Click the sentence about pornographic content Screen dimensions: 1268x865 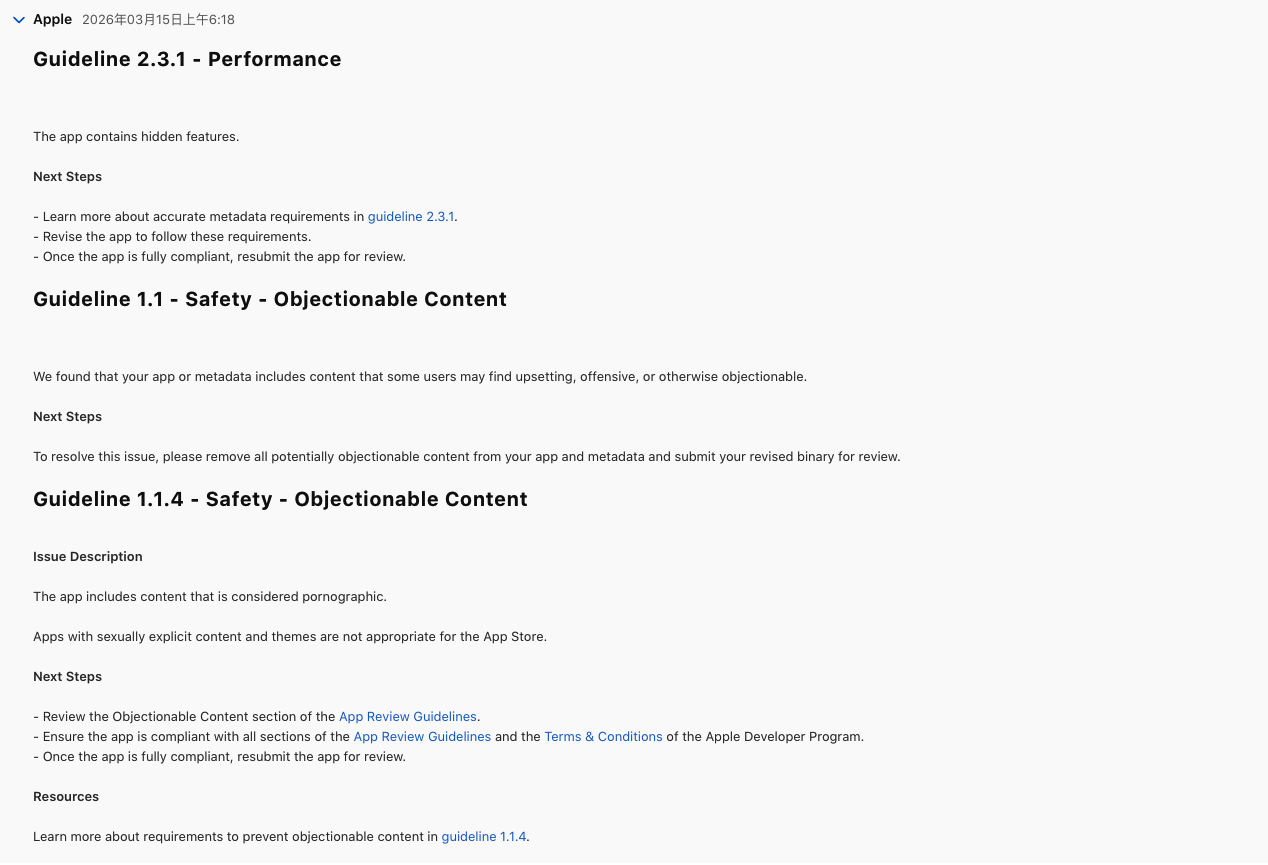tap(210, 596)
